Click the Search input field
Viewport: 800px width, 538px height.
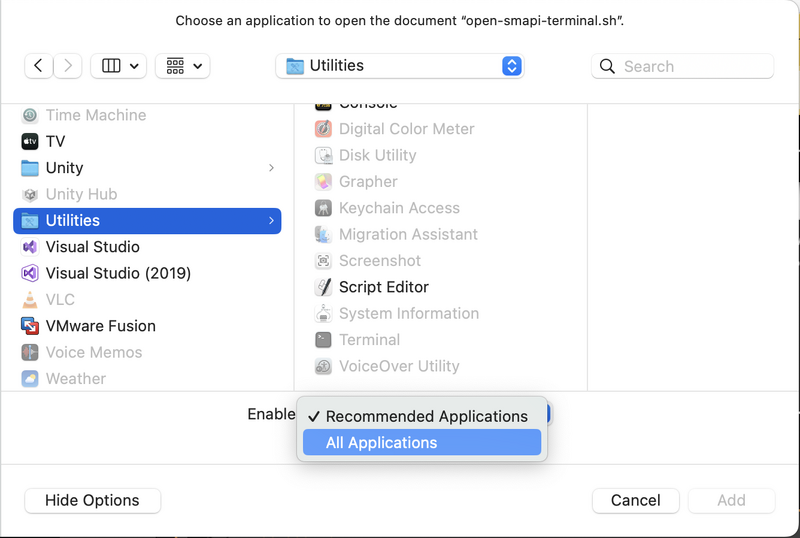pos(683,66)
